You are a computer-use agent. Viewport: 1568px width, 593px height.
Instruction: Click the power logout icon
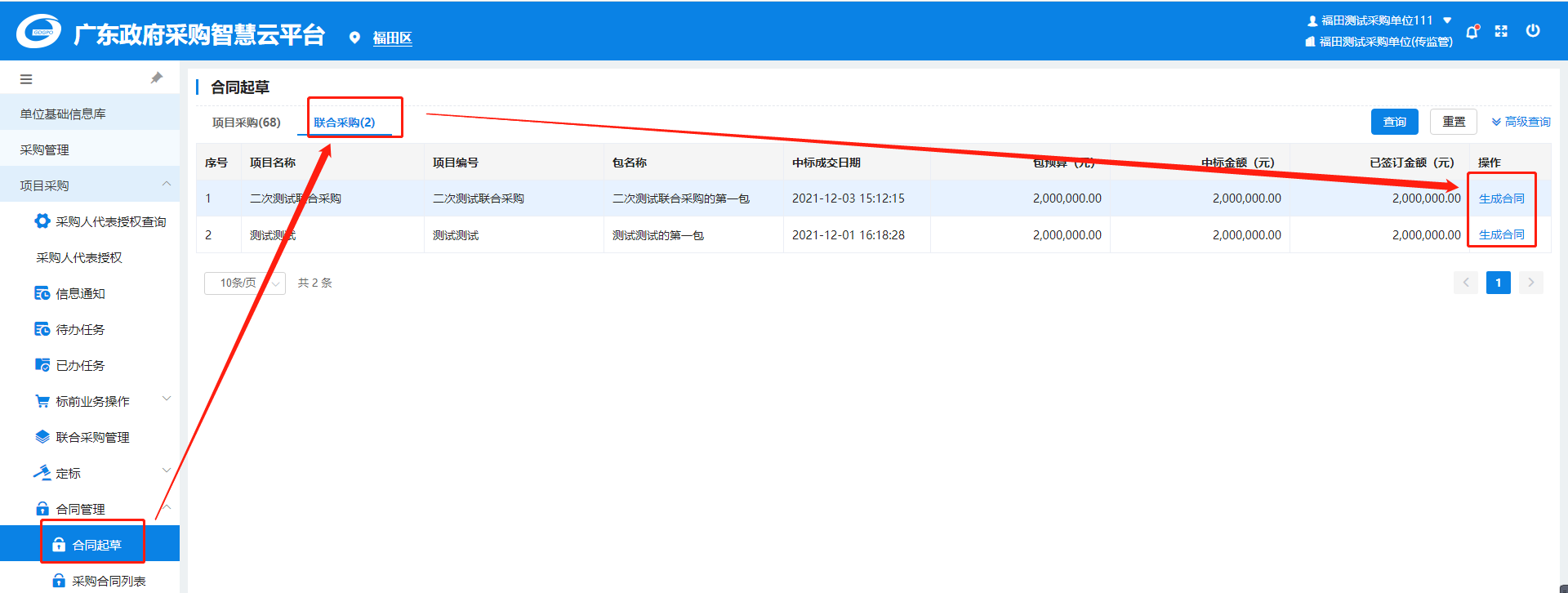[x=1533, y=31]
